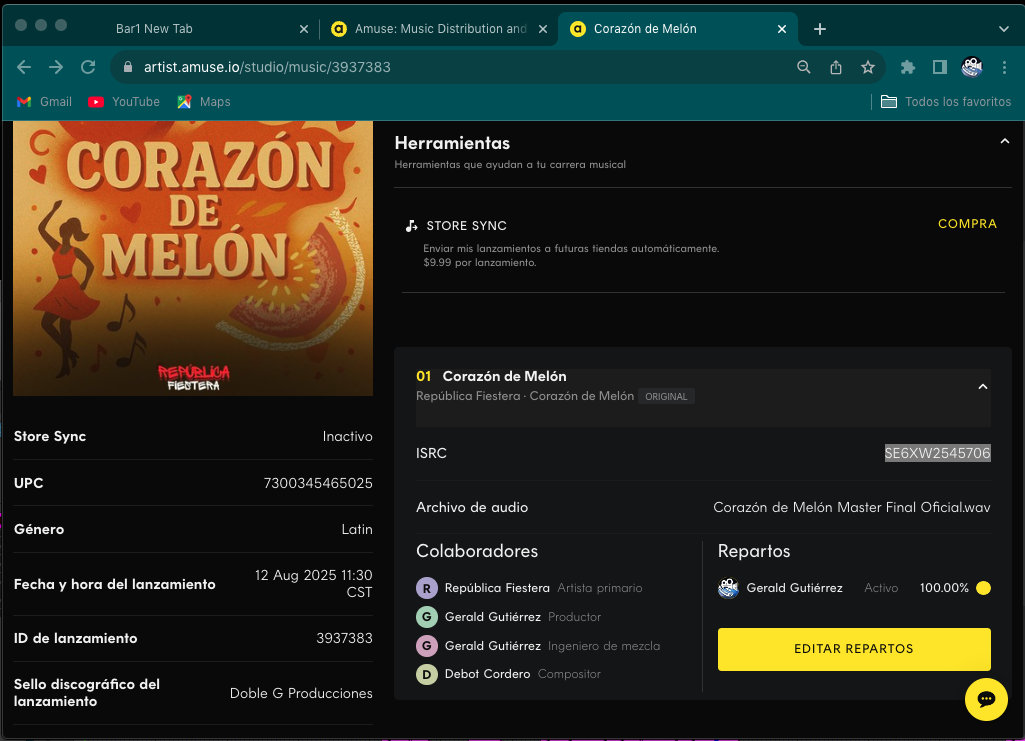
Task: Switch to Amuse Music Distribution tab
Action: pos(440,29)
